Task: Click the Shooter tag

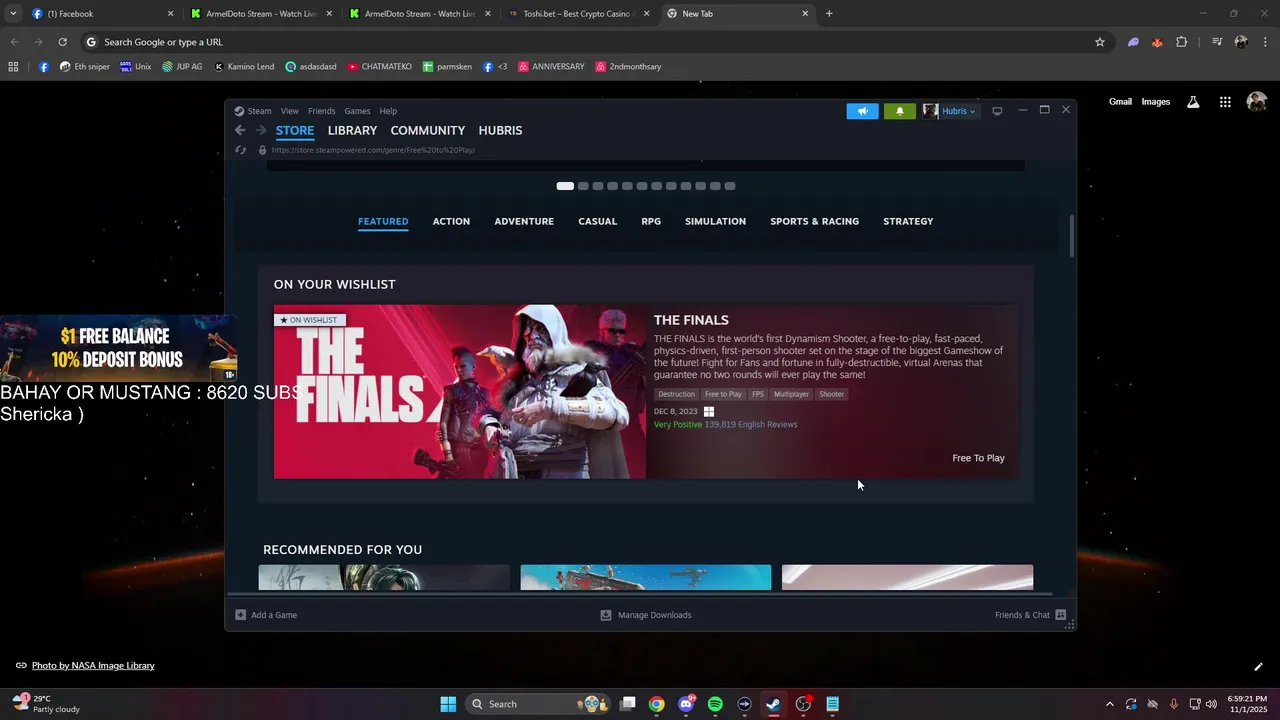Action: pos(832,394)
